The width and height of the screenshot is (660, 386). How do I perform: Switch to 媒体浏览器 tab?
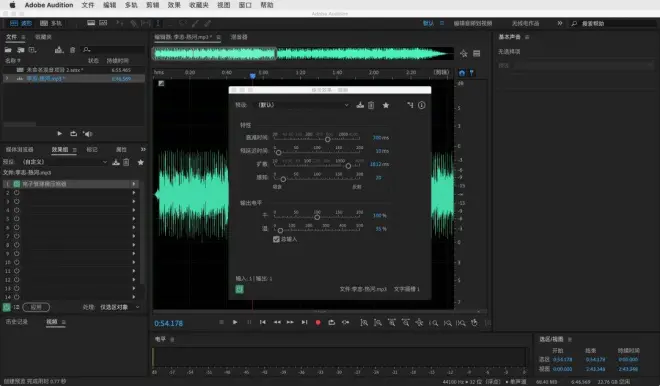pyautogui.click(x=19, y=149)
